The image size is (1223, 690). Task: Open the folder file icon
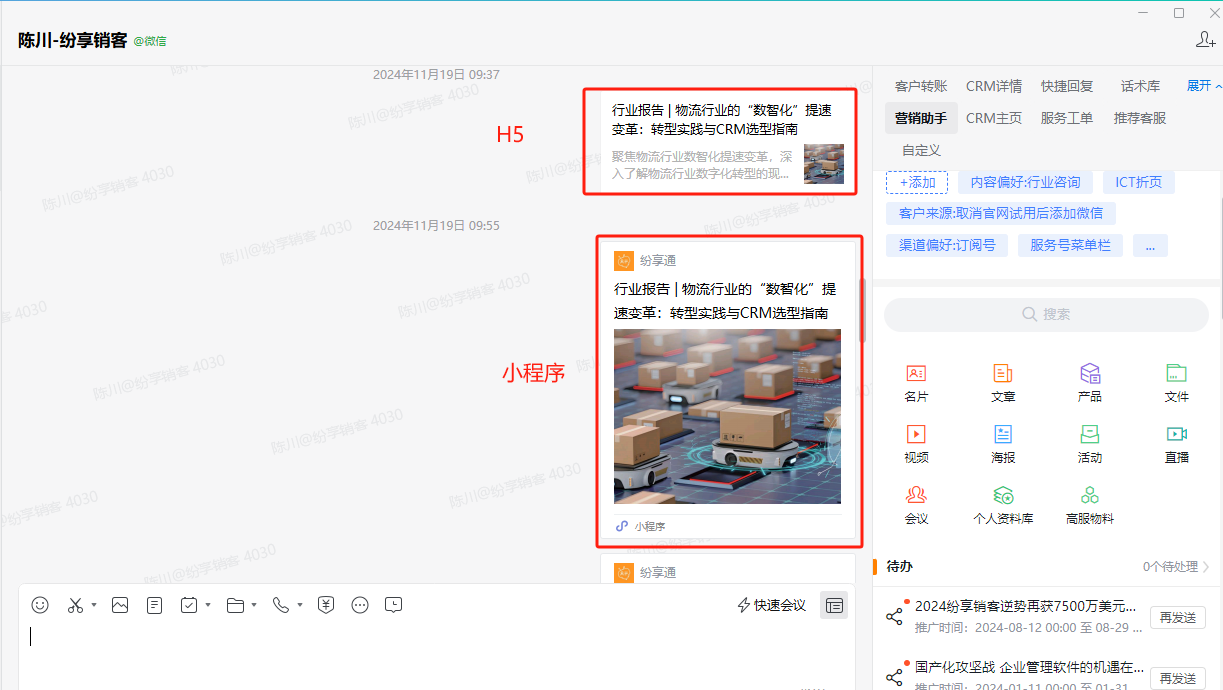pos(235,605)
